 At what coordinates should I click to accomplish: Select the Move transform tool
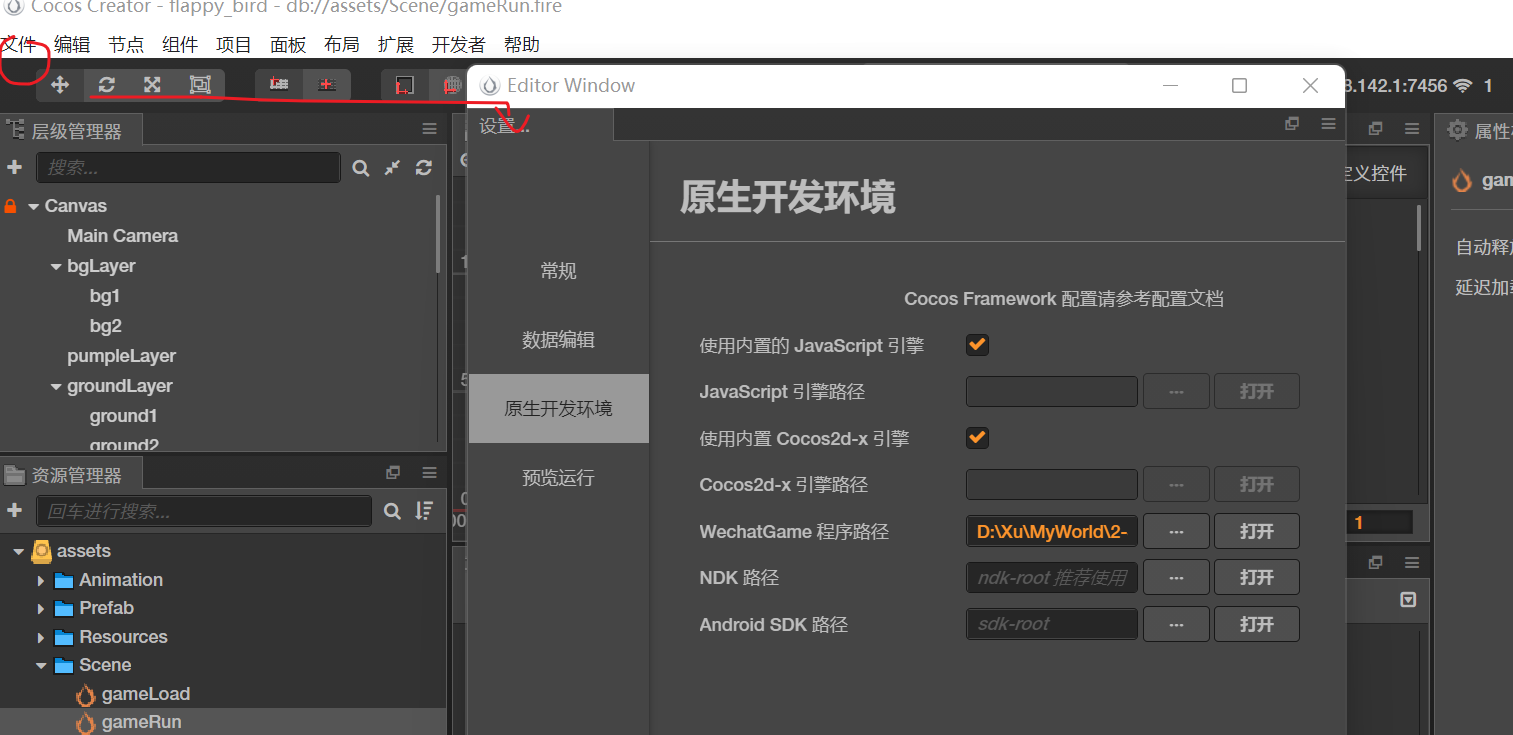click(60, 85)
